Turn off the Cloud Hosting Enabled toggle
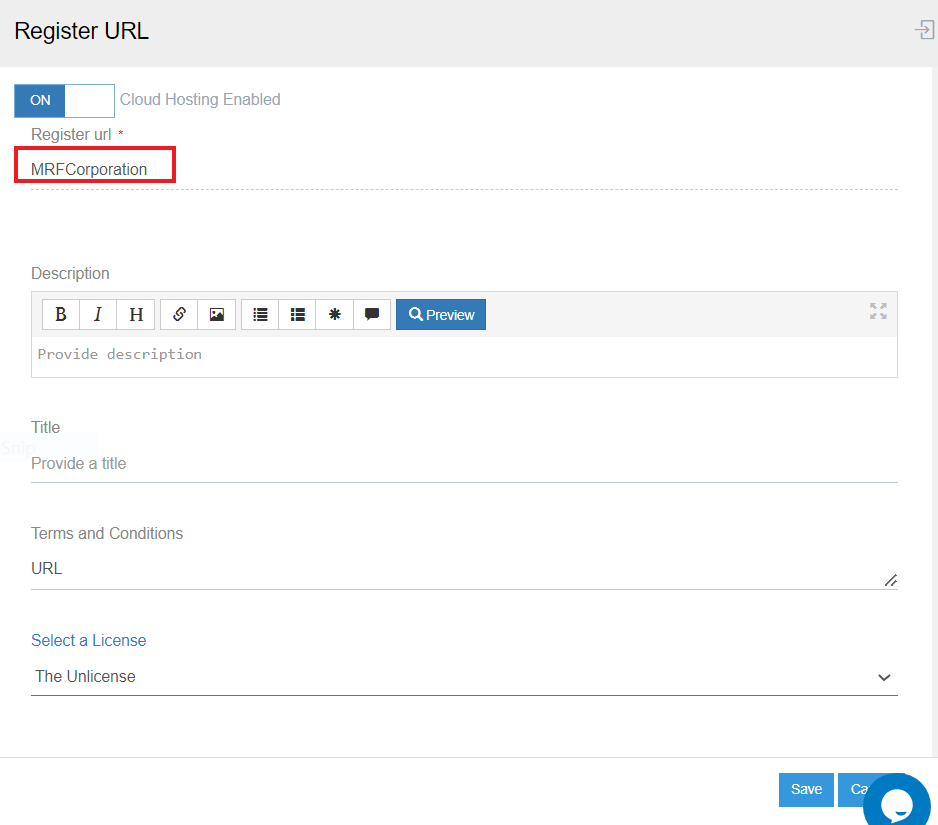Image resolution: width=938 pixels, height=825 pixels. coord(64,100)
